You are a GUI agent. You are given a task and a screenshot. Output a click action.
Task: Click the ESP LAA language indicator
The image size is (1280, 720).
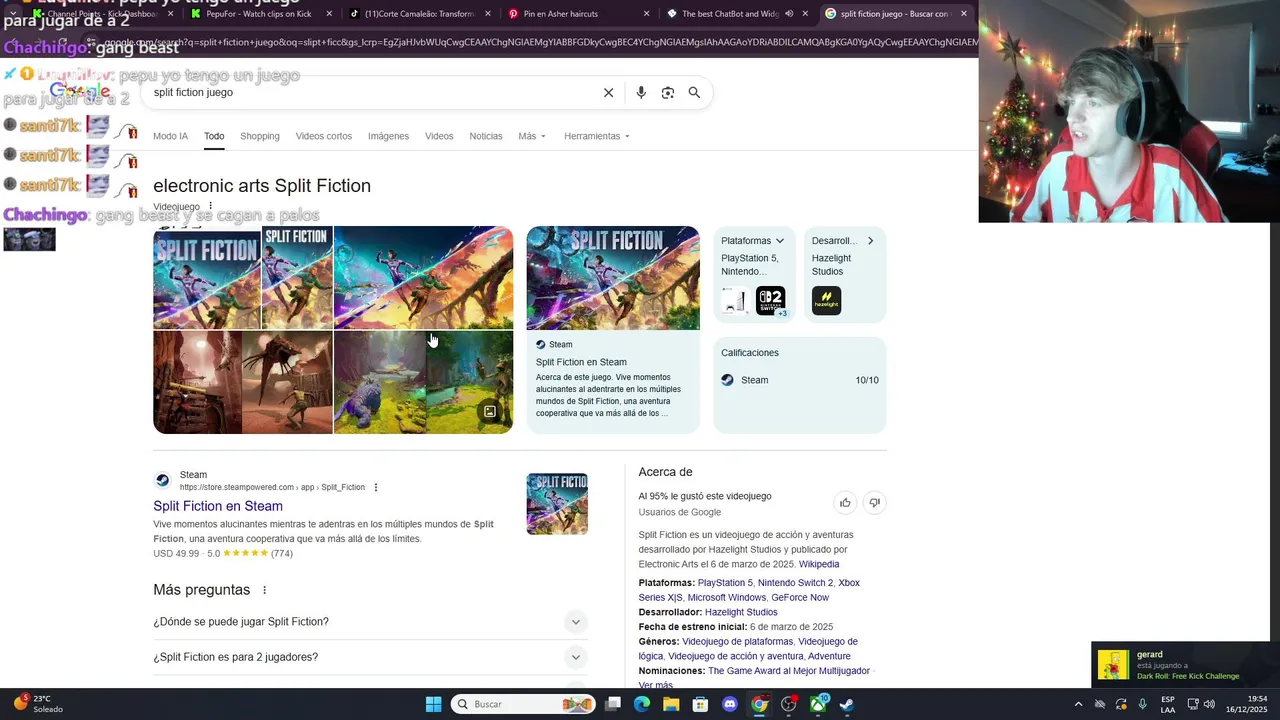pyautogui.click(x=1168, y=704)
